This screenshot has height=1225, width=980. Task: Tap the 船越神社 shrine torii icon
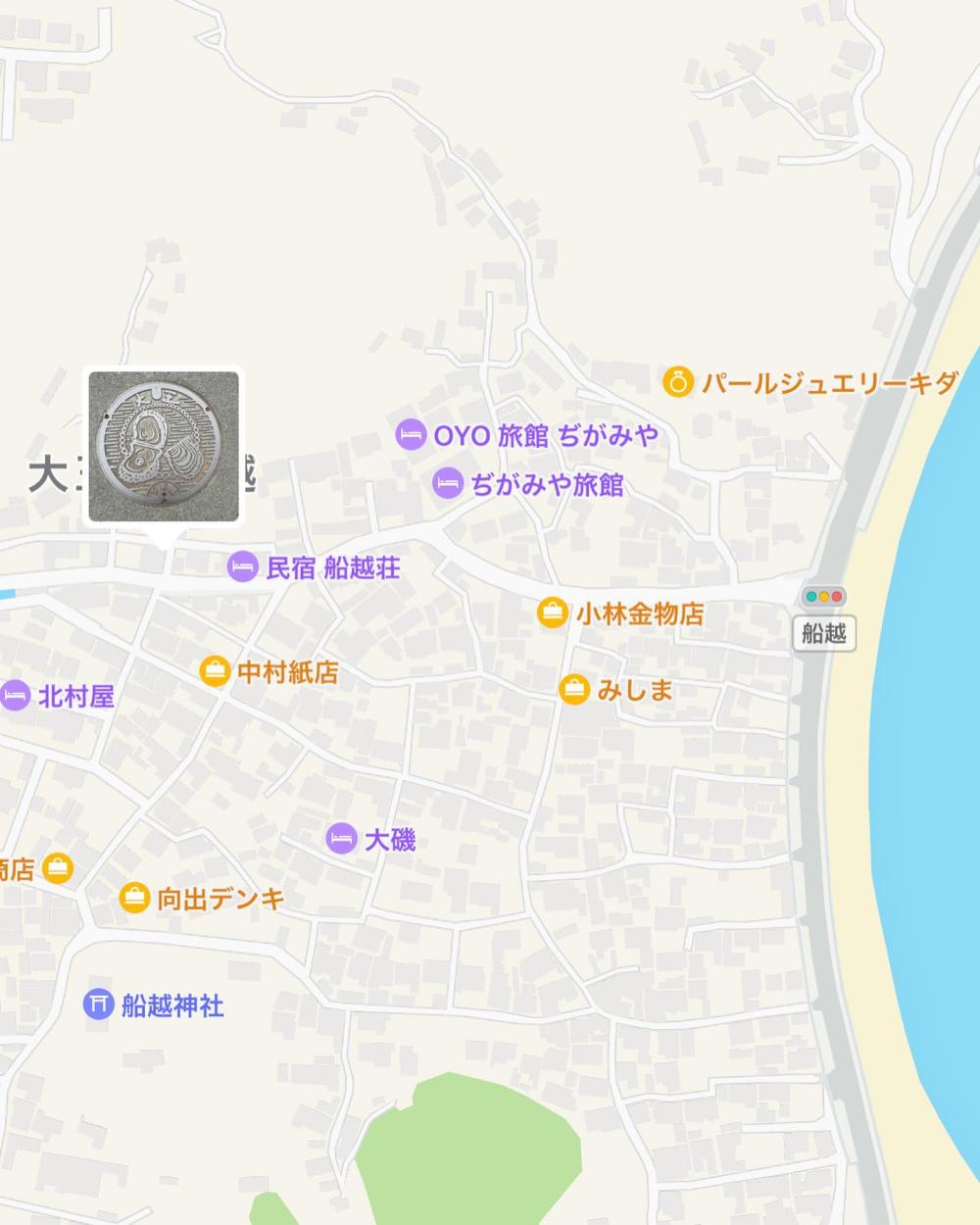click(98, 1004)
